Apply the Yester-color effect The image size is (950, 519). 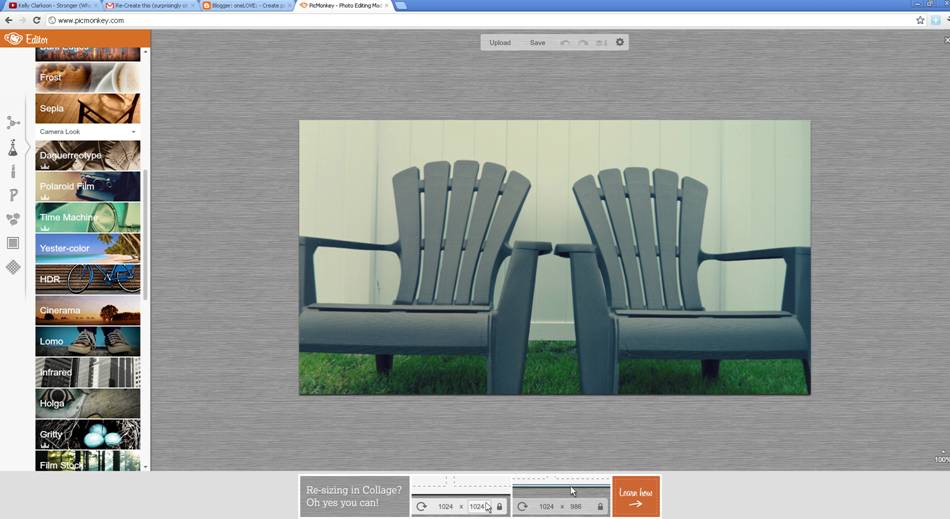point(88,248)
